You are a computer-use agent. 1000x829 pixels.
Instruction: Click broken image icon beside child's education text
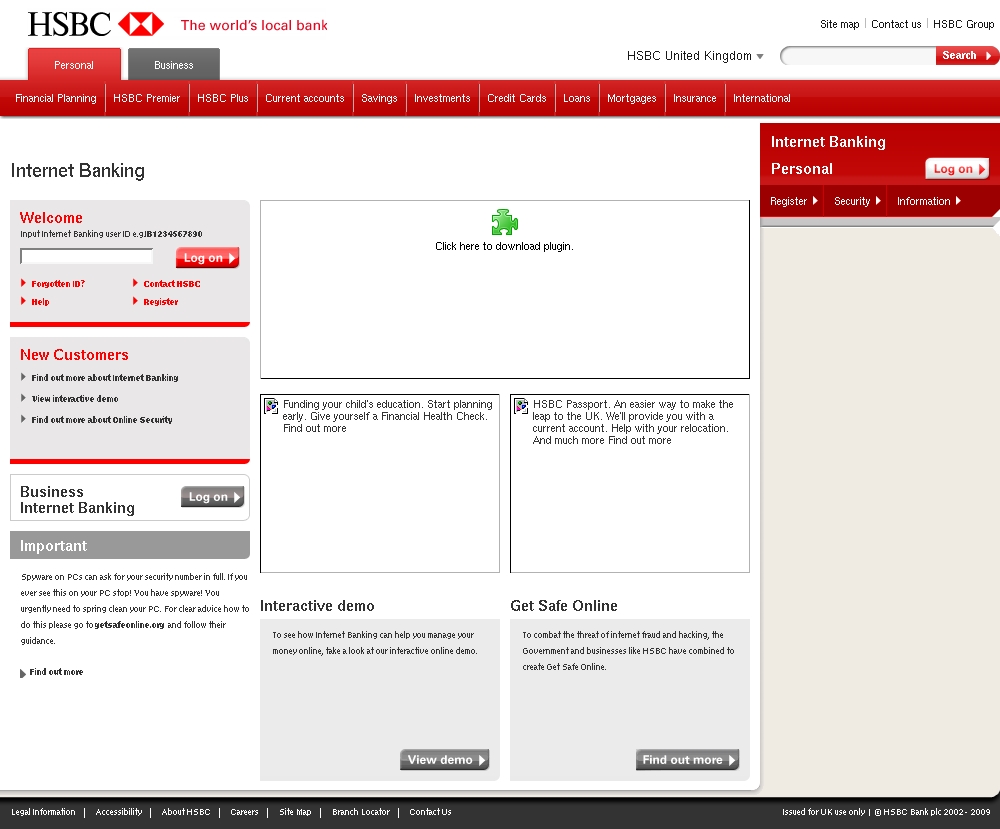coord(272,406)
